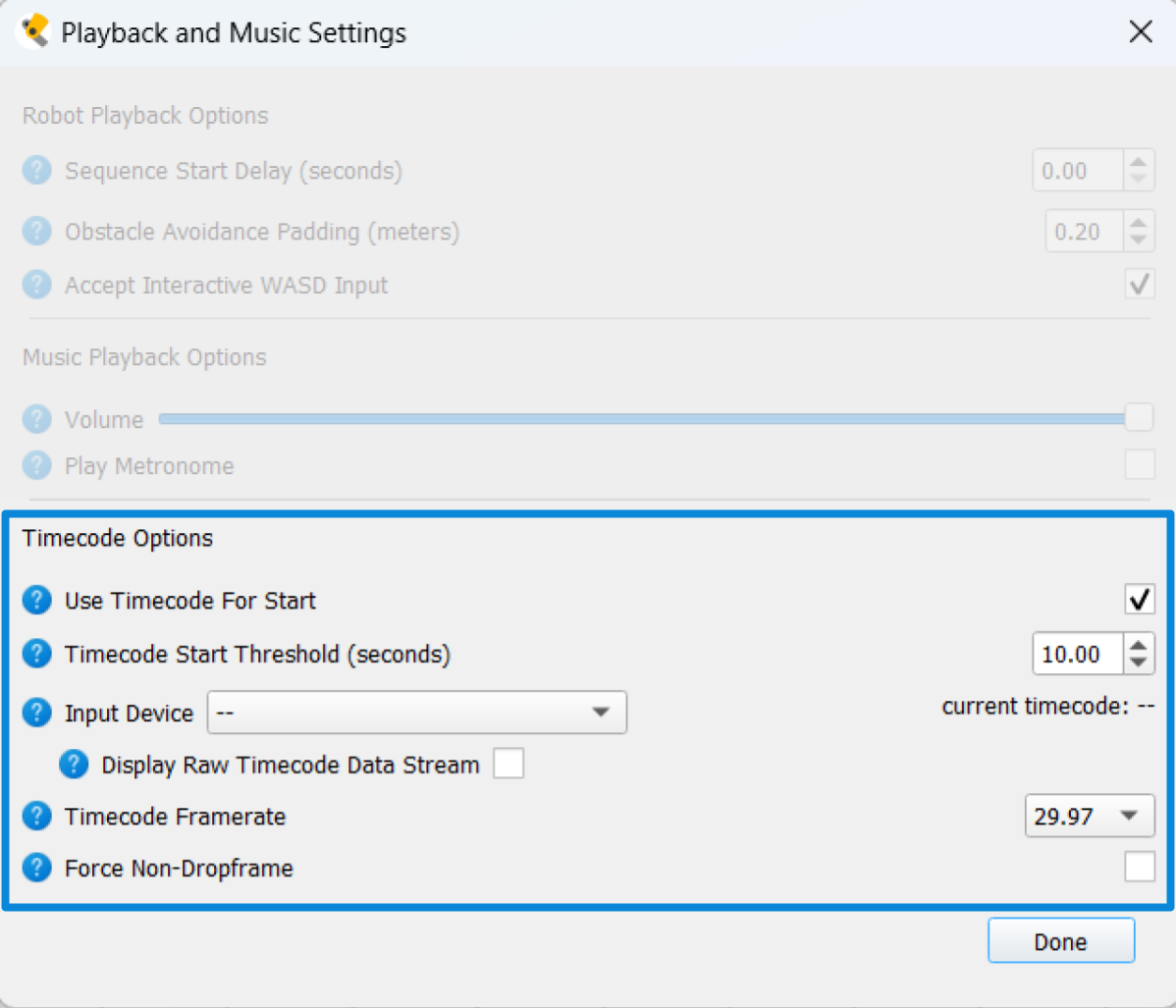Click help icon beside Use Timecode For Start
The height and width of the screenshot is (1008, 1176).
36,600
